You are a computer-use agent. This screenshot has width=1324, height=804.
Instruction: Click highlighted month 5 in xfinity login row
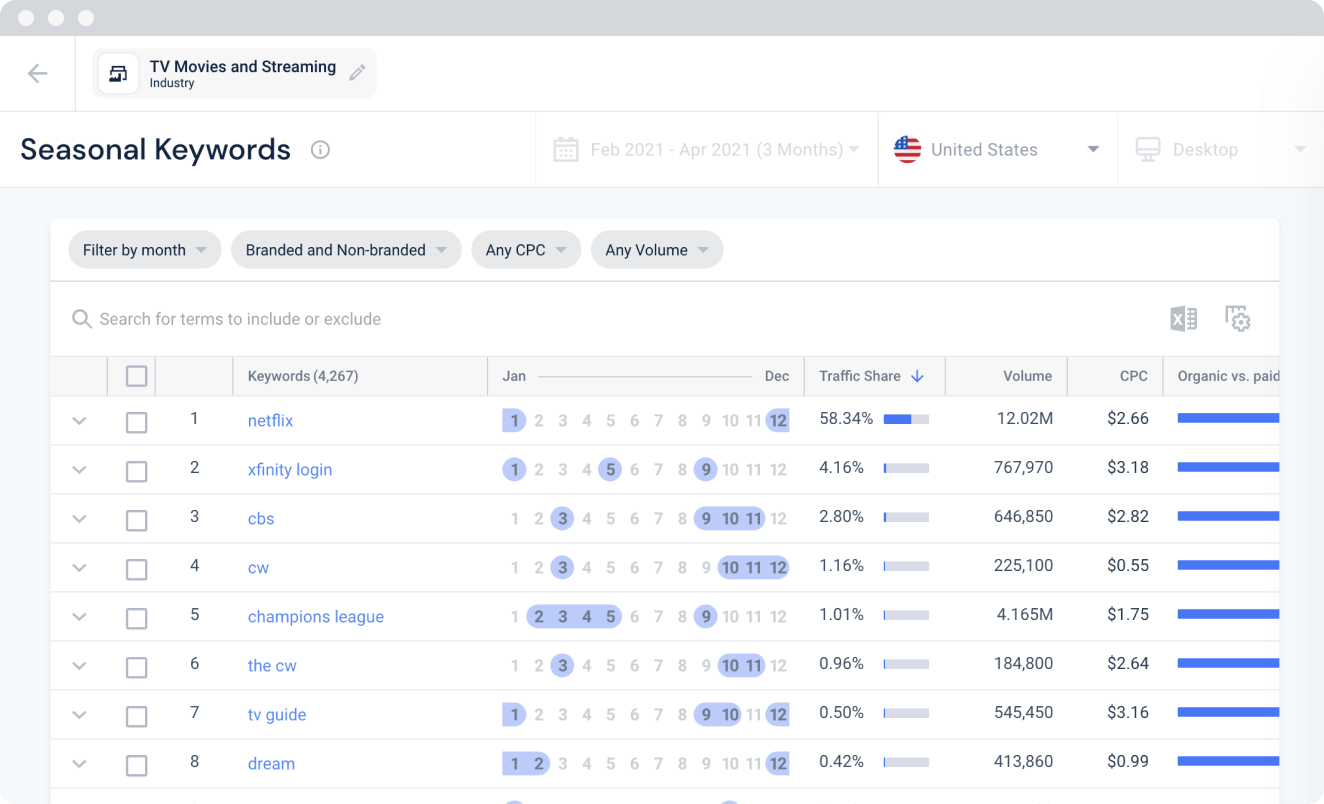point(610,470)
